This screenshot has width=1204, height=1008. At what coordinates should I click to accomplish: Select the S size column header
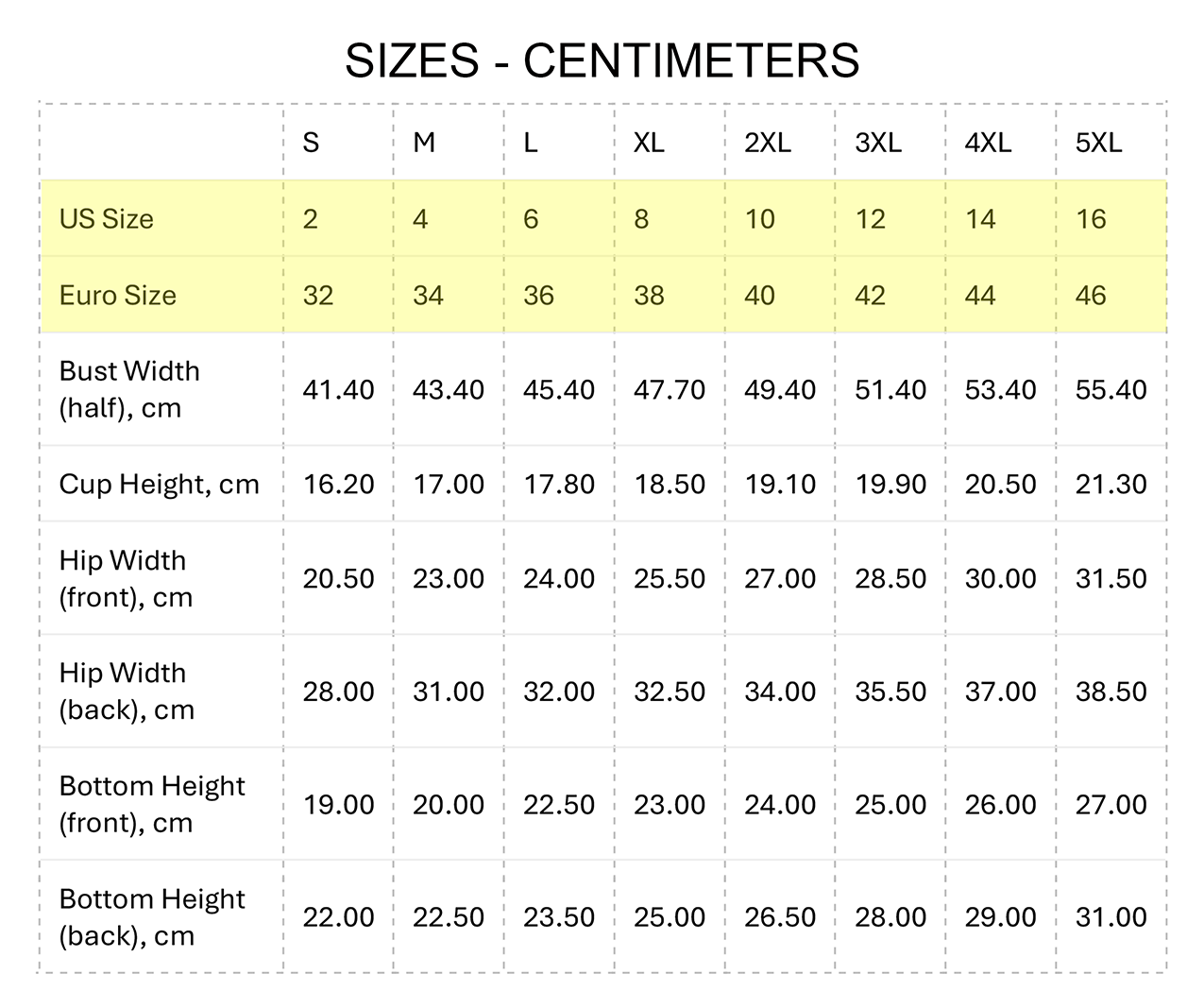coord(311,143)
